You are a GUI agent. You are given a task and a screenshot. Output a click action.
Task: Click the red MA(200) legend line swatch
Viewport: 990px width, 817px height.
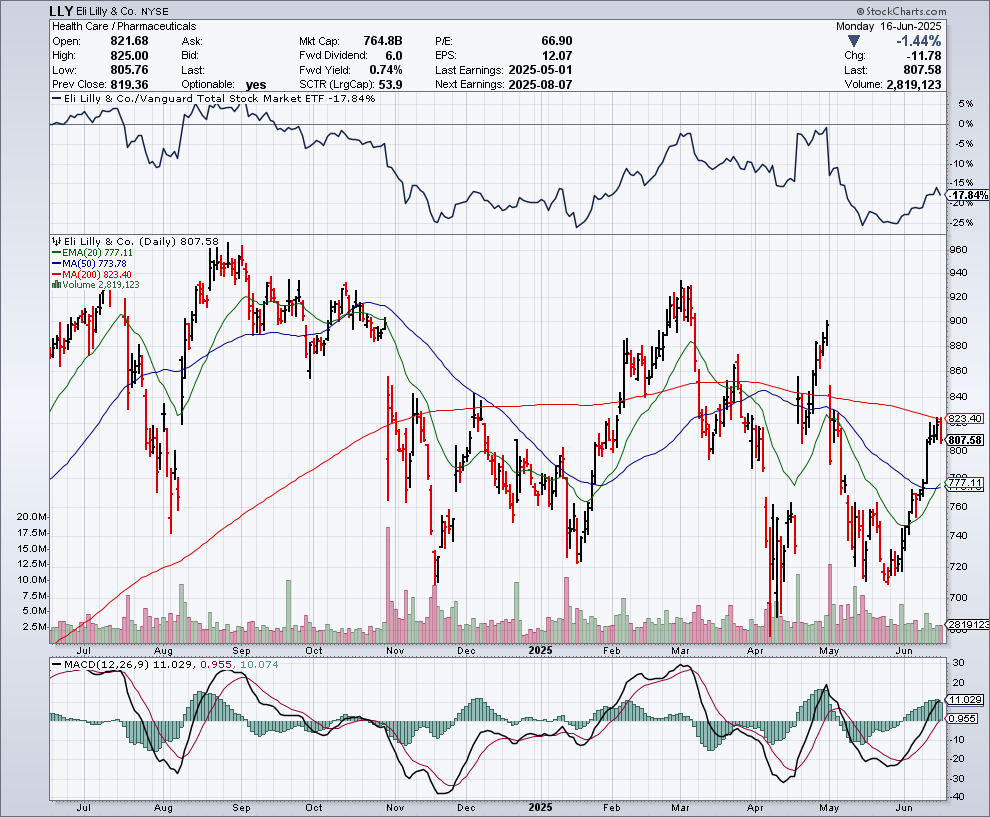[x=56, y=274]
